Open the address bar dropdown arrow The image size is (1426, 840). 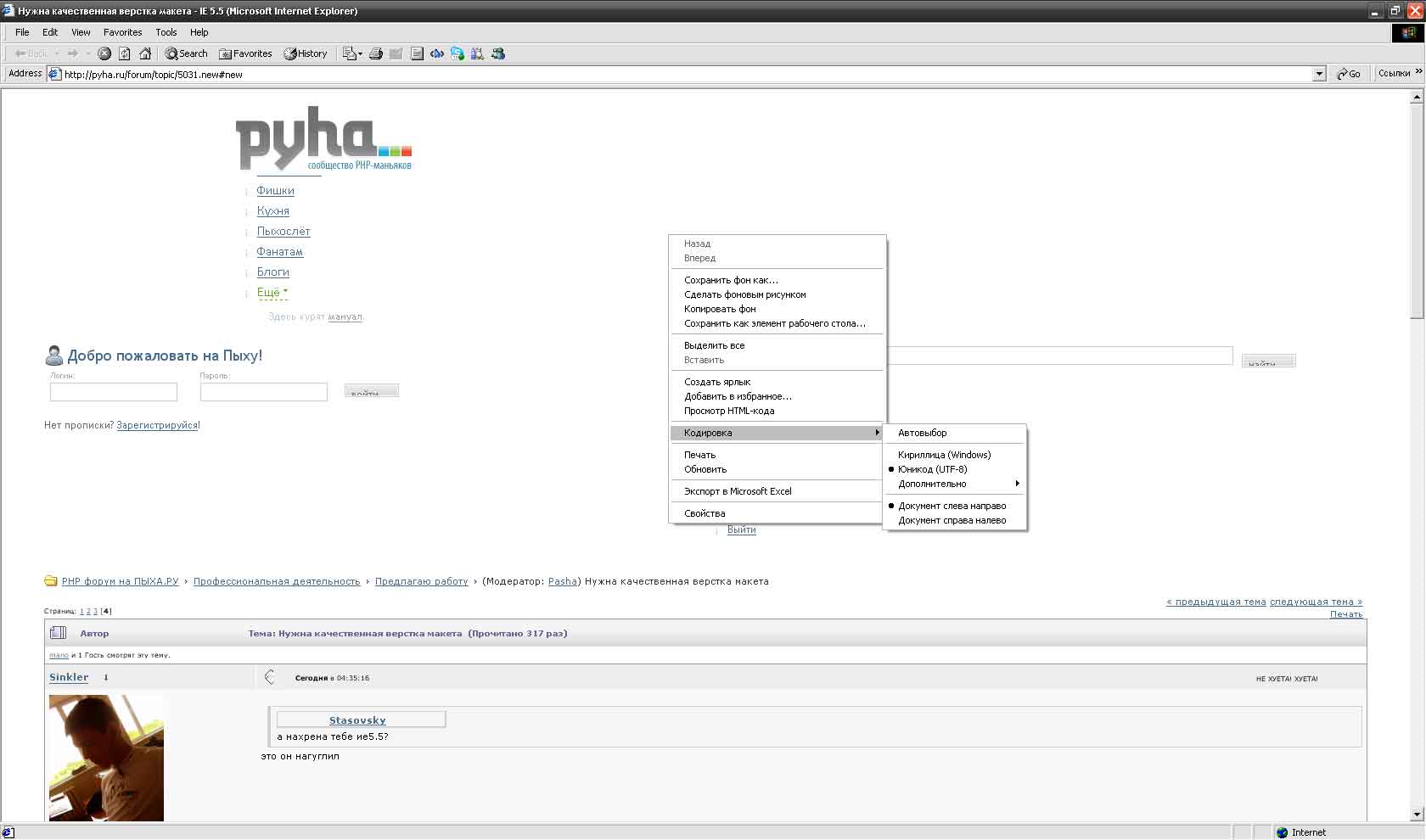coord(1319,75)
